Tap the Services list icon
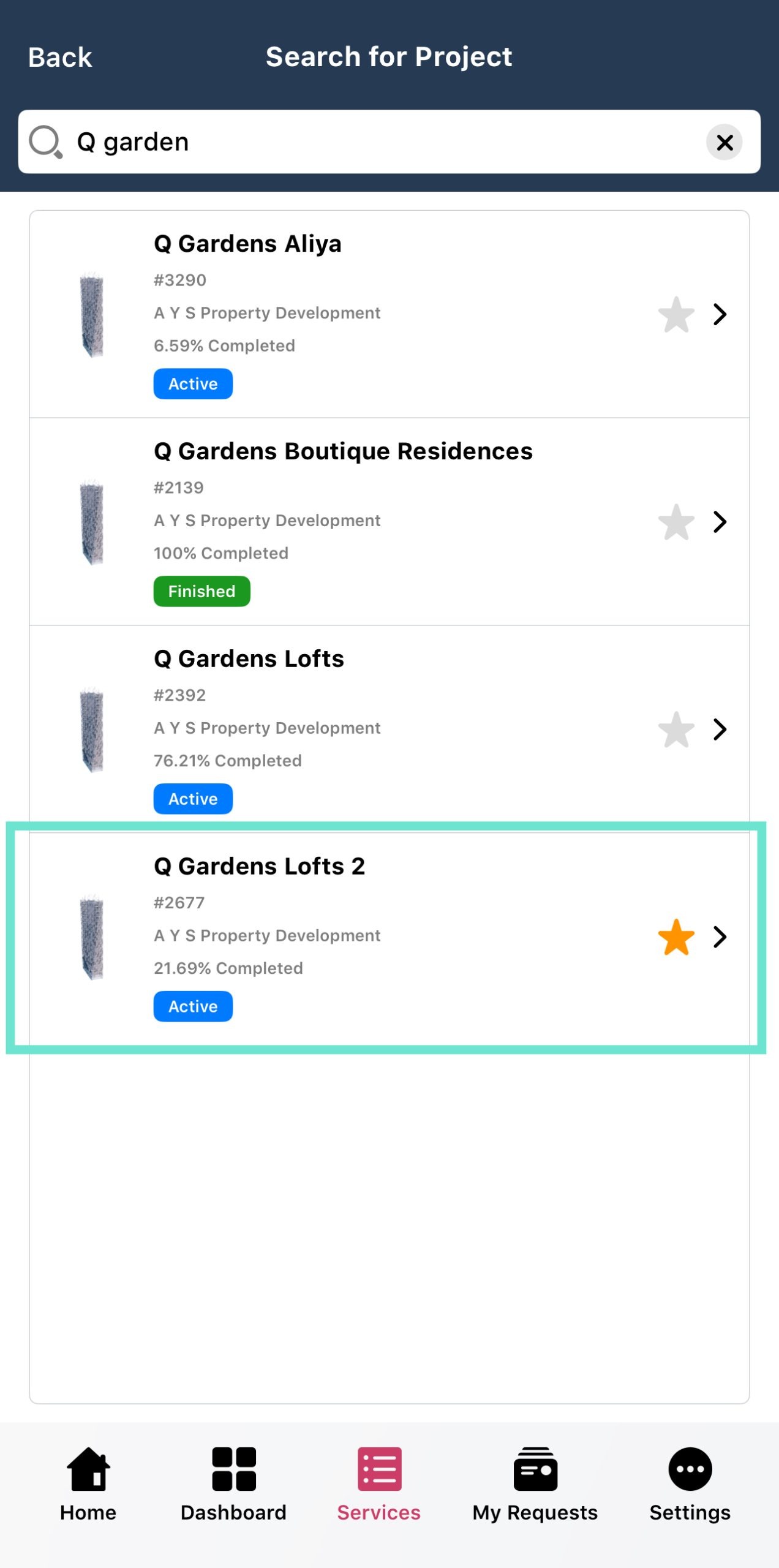The width and height of the screenshot is (779, 1568). pyautogui.click(x=379, y=1469)
